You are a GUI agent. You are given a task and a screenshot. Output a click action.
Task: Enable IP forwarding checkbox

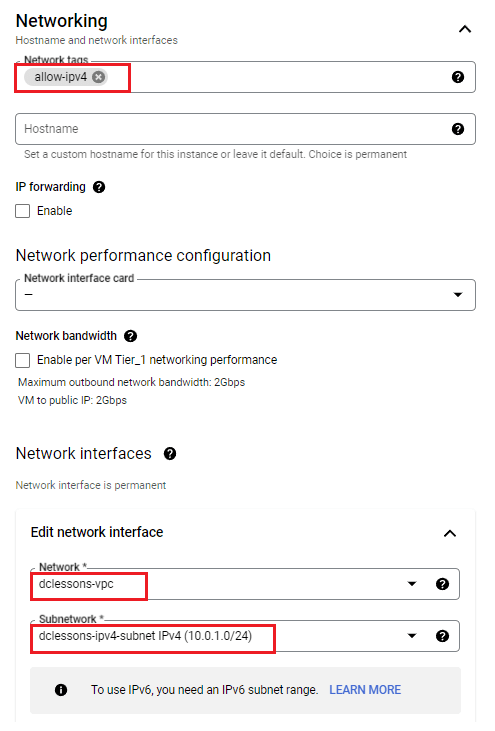pos(22,211)
